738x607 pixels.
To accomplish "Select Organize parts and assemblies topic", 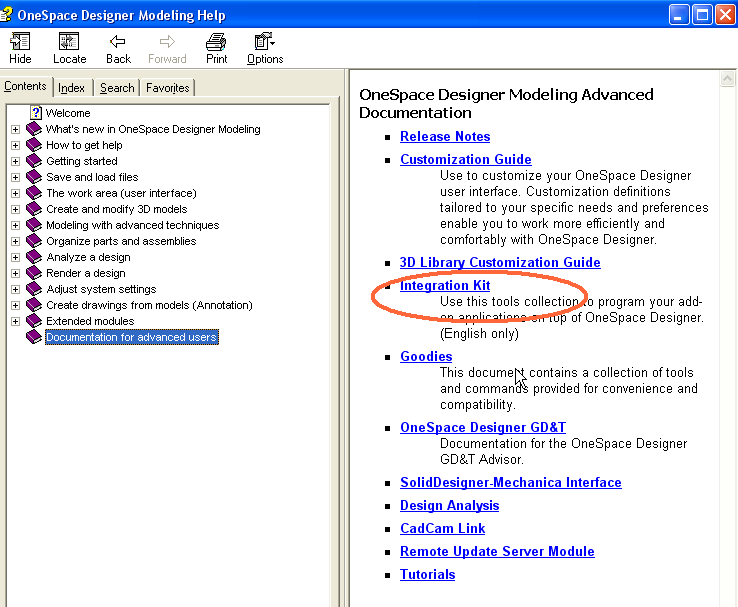I will pos(121,241).
